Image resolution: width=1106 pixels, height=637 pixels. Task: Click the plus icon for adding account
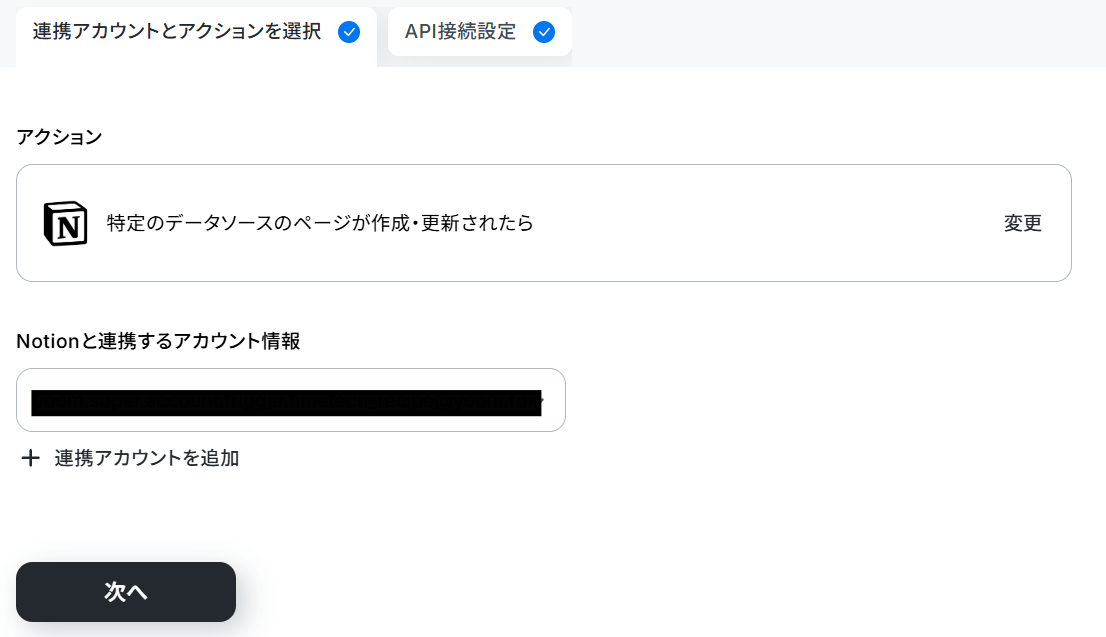[x=30, y=459]
